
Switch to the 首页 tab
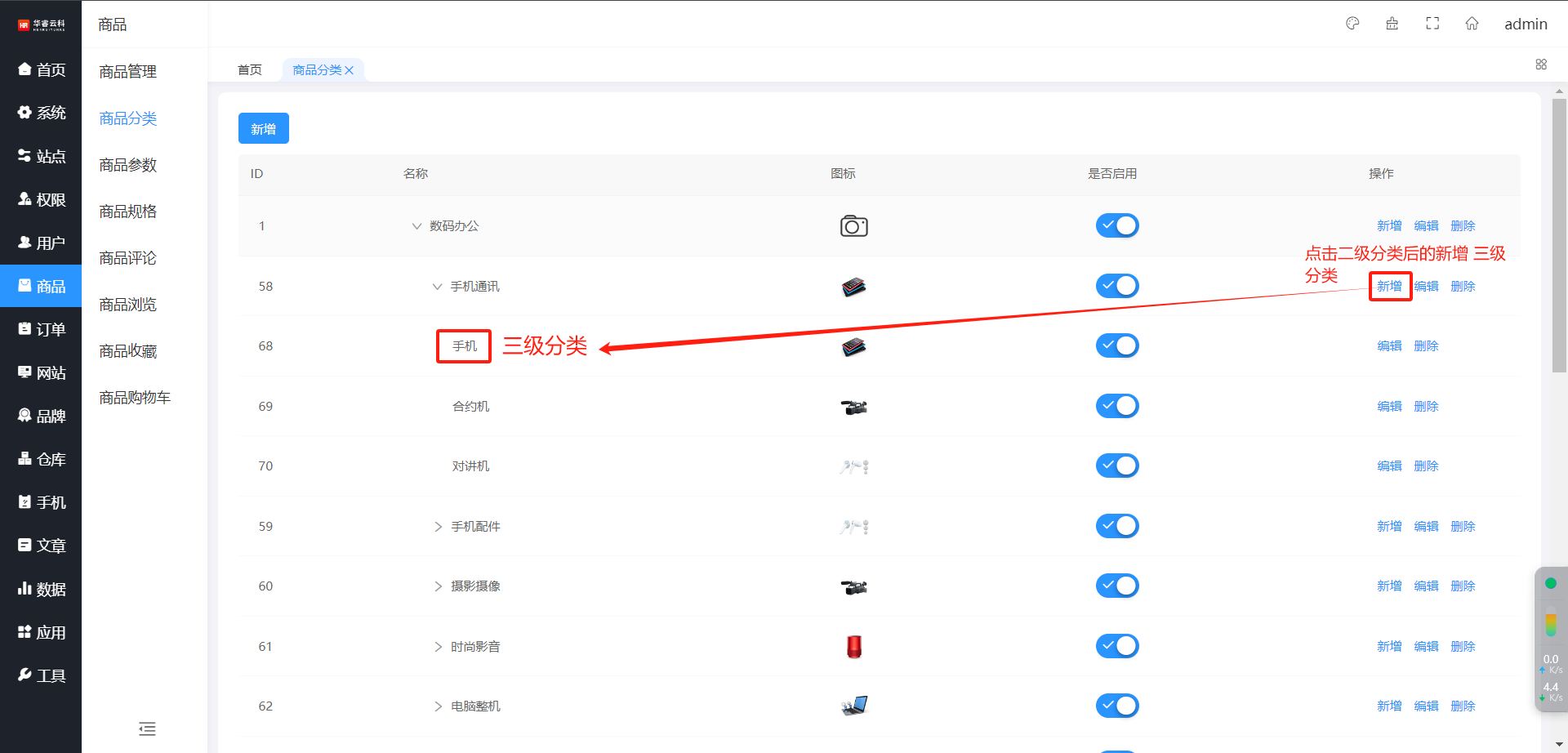pyautogui.click(x=250, y=70)
